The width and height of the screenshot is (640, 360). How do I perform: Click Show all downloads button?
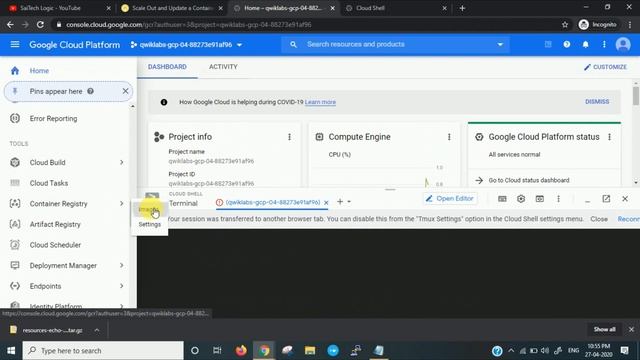[x=604, y=329]
